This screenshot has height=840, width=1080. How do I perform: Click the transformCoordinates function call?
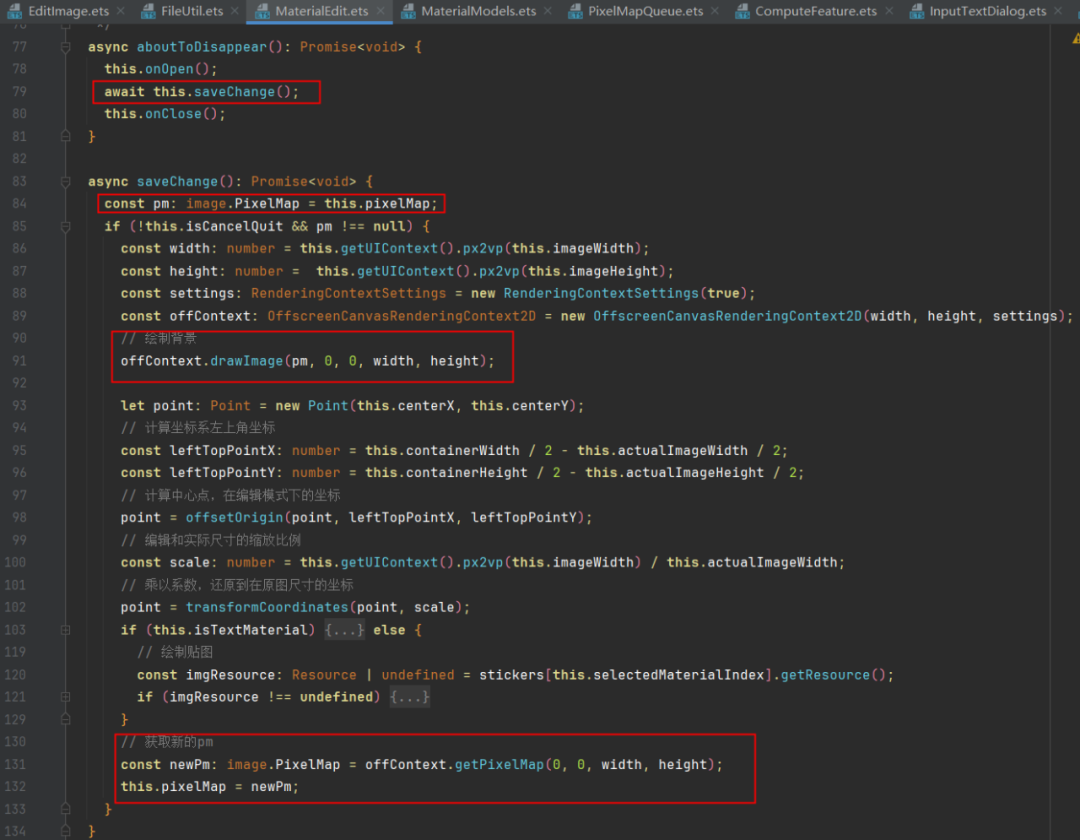(258, 607)
